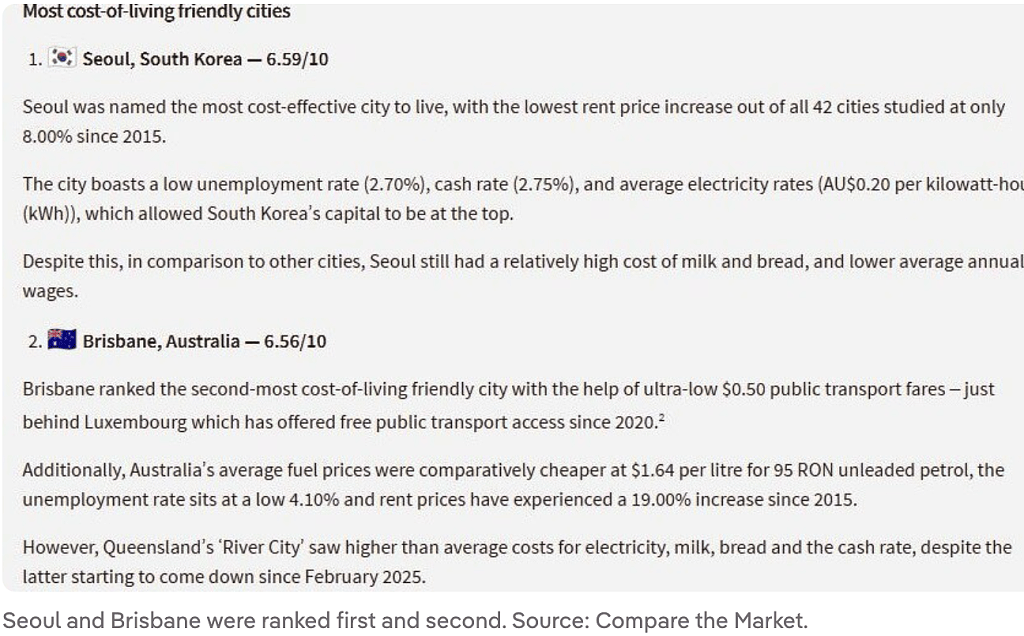The height and width of the screenshot is (636, 1024).
Task: Click the 'Brisbane, Australia' list heading
Action: [161, 341]
